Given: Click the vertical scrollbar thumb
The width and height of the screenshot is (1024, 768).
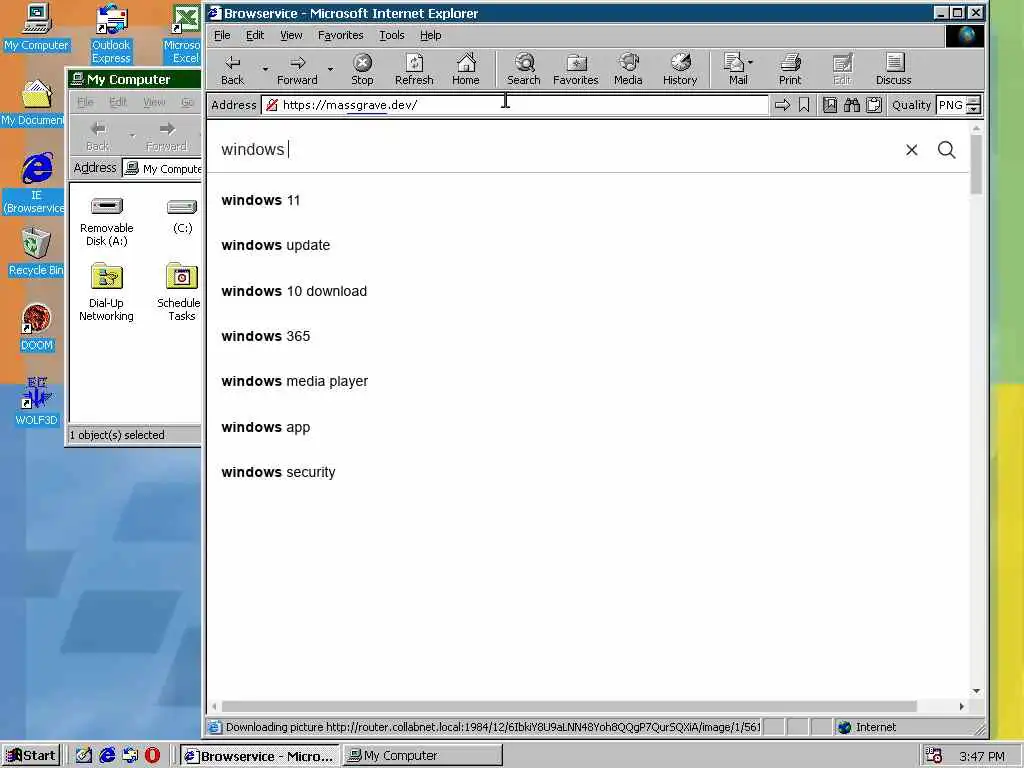Looking at the screenshot, I should [976, 165].
